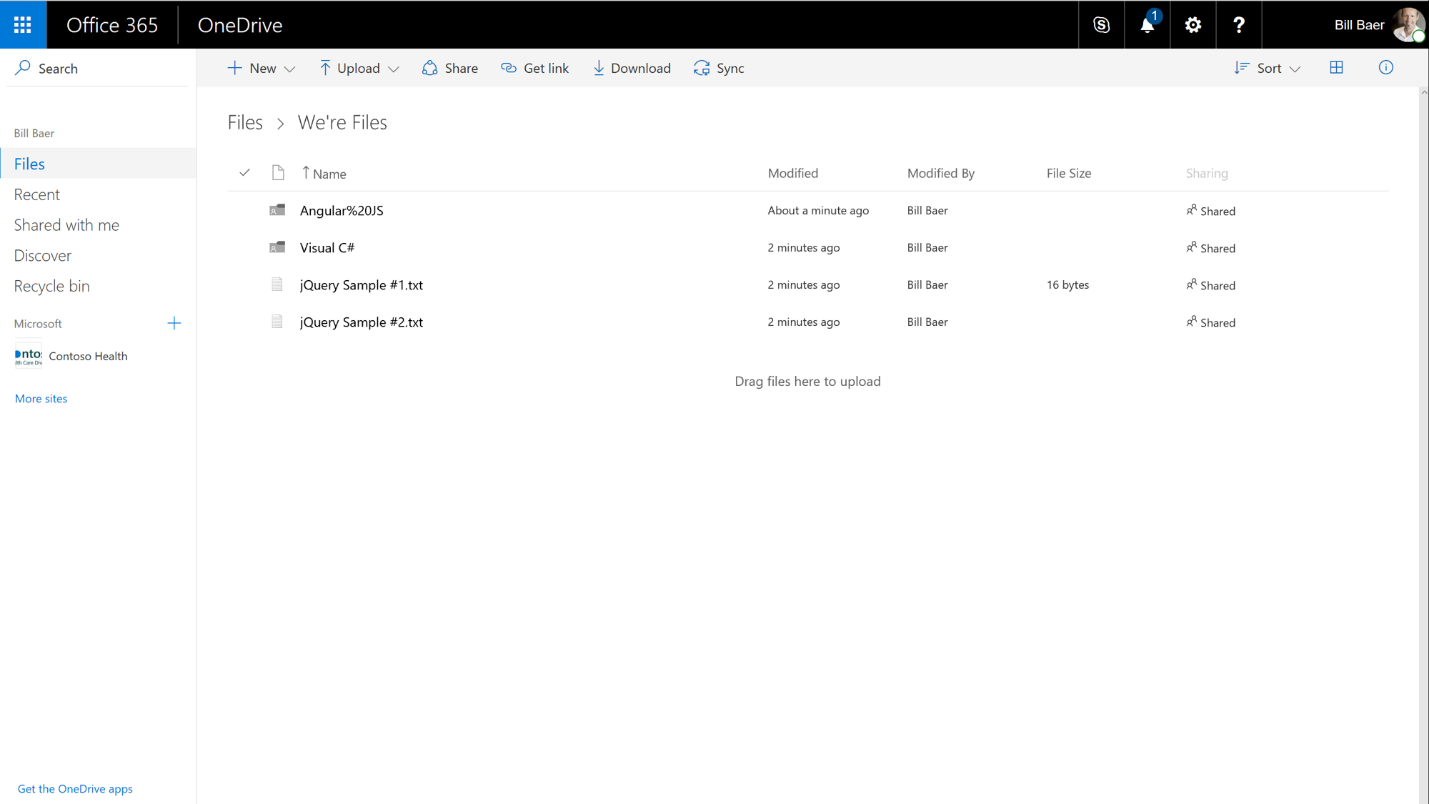Click the 16 bytes file size cell
The height and width of the screenshot is (804, 1429).
(x=1068, y=285)
